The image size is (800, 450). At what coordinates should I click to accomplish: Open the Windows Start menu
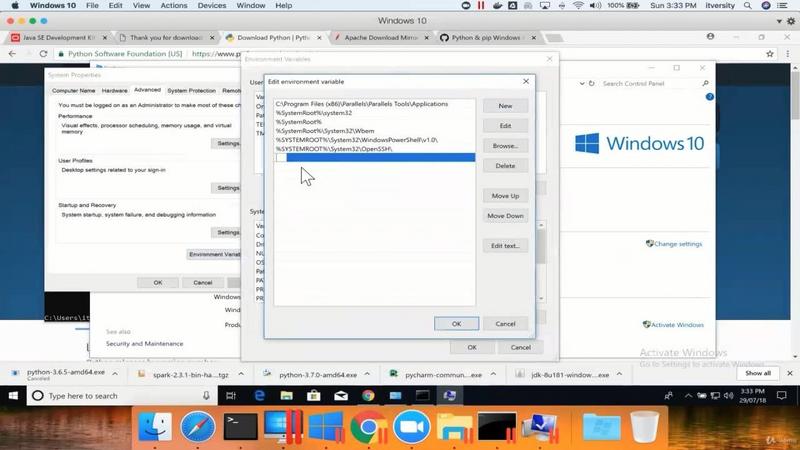click(x=13, y=395)
